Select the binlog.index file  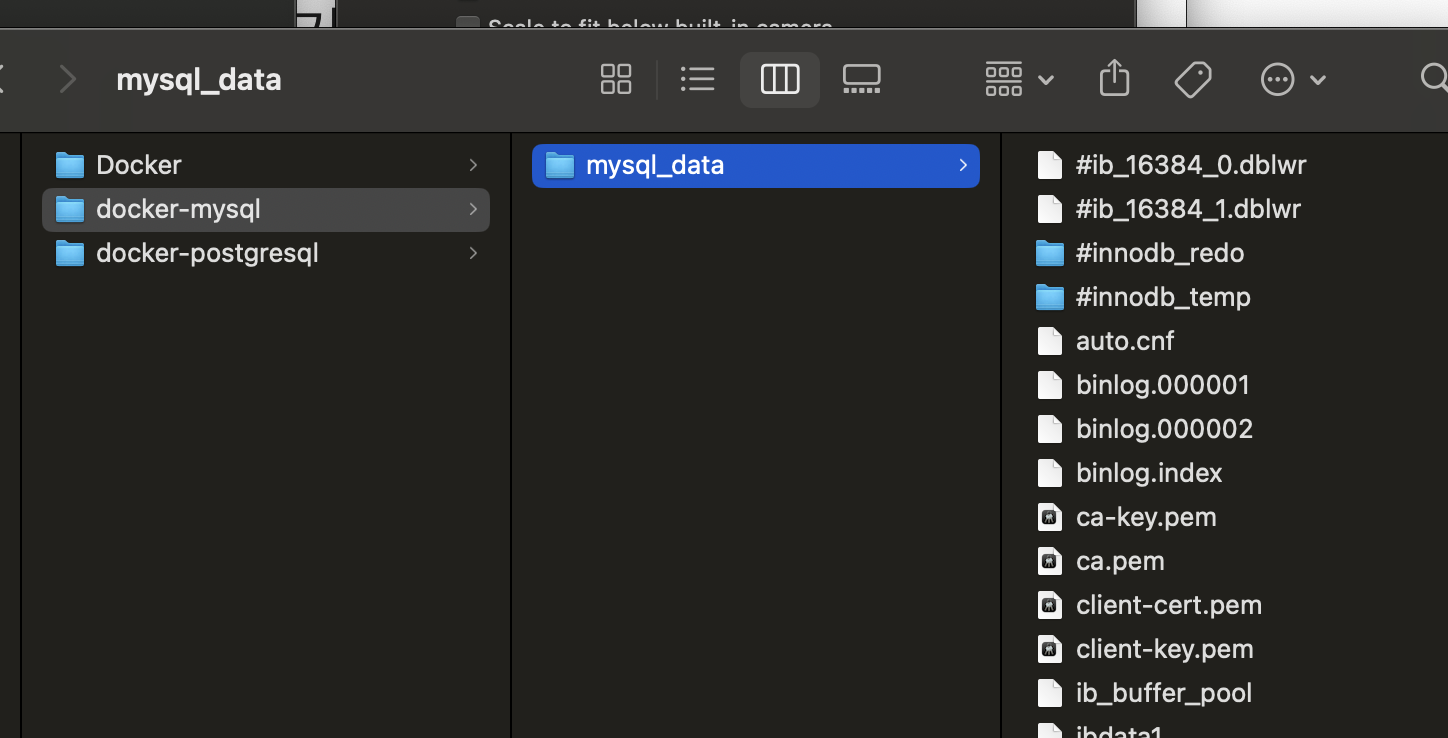tap(1149, 473)
